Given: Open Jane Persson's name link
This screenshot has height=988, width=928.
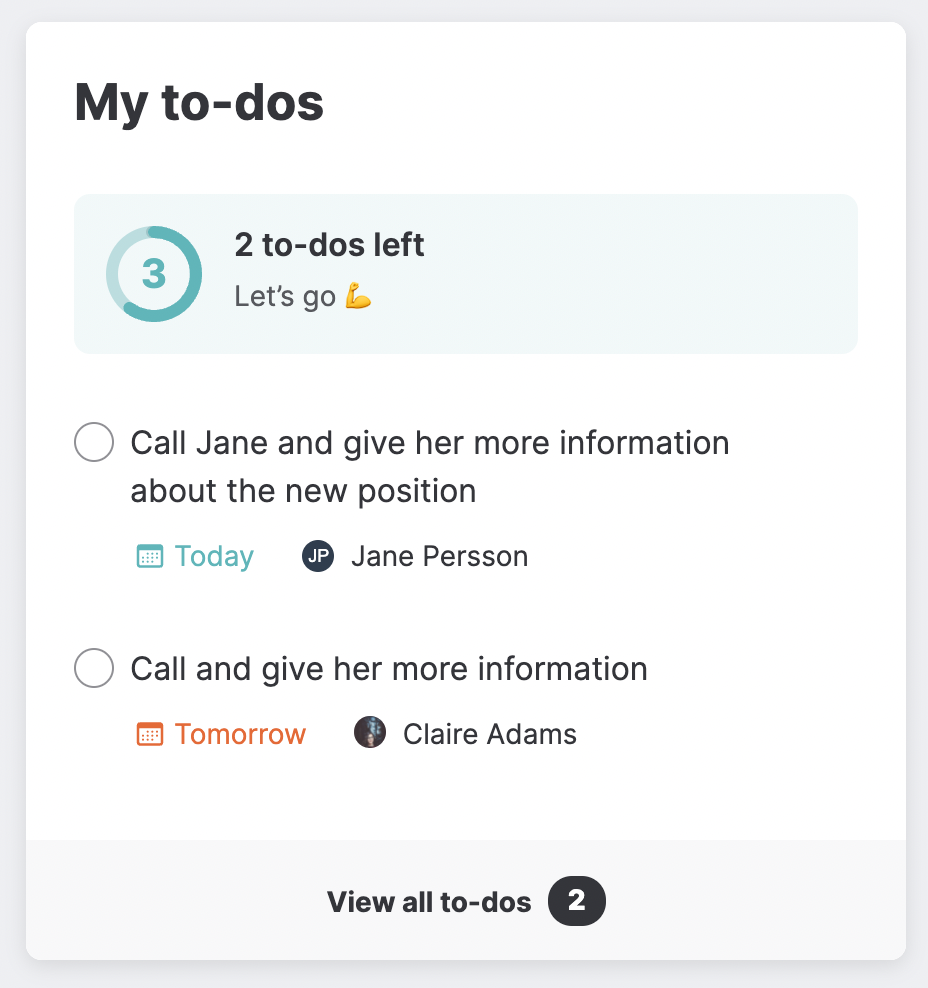Looking at the screenshot, I should [439, 557].
